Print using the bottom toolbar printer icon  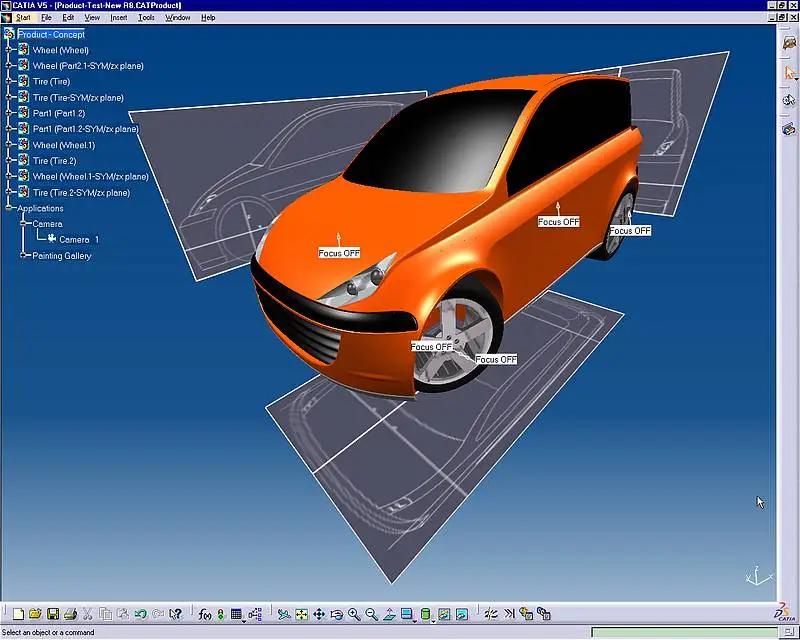[70, 614]
